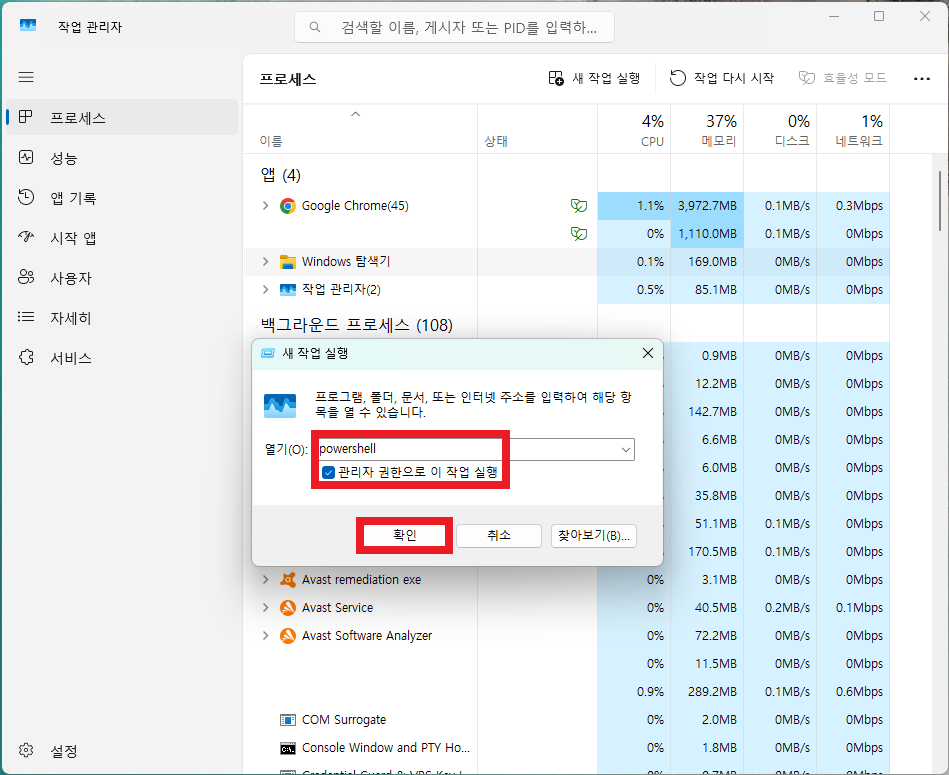The height and width of the screenshot is (775, 949).
Task: Go to Processes (프로세스) sidebar tab
Action: (x=122, y=117)
